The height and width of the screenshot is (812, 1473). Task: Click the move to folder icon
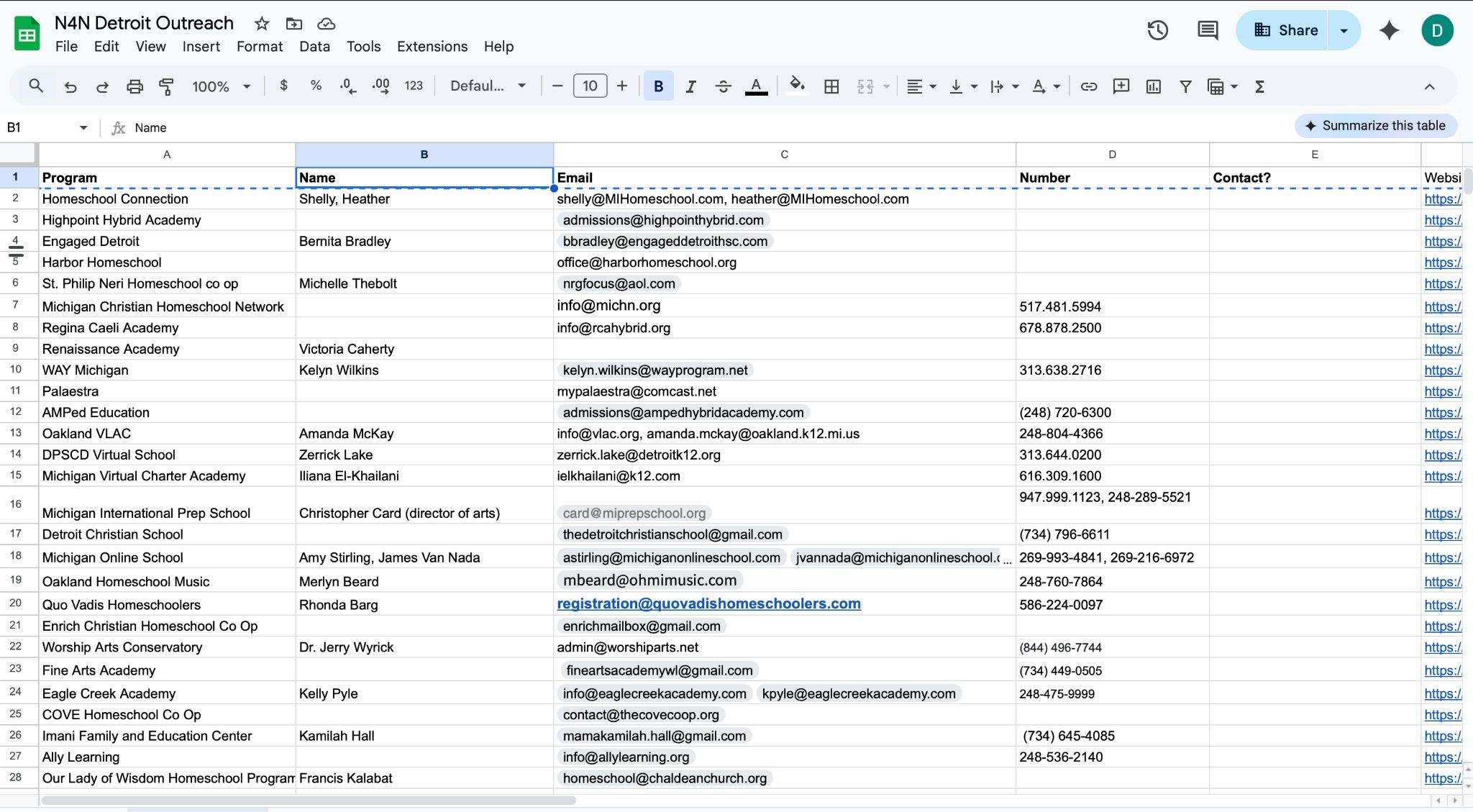click(293, 24)
